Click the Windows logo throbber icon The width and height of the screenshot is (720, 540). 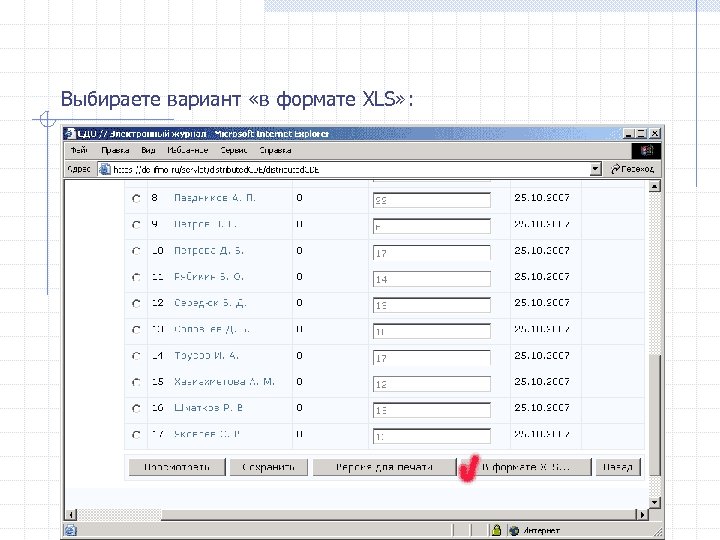[x=647, y=151]
